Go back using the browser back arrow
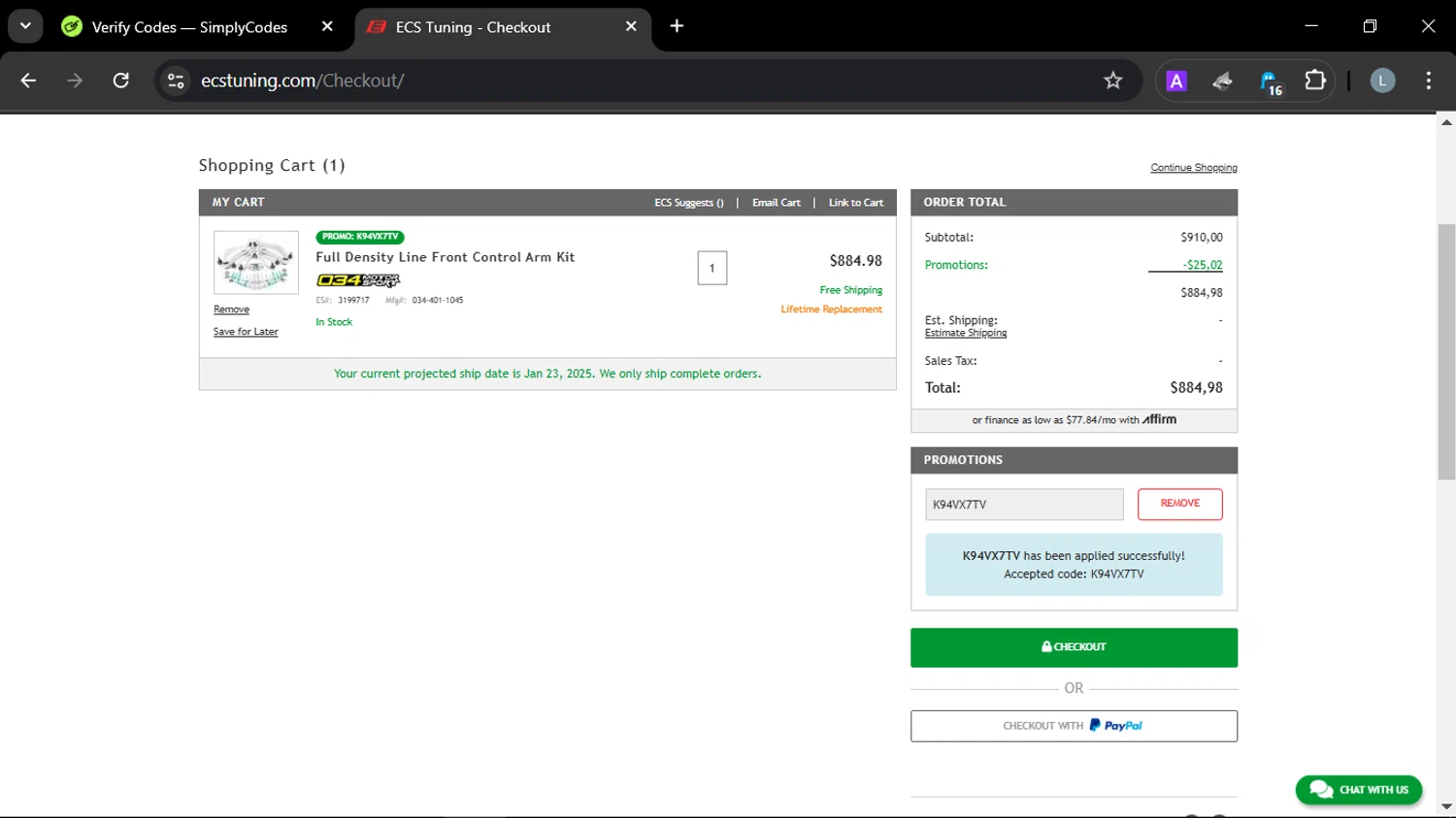The height and width of the screenshot is (818, 1456). tap(28, 81)
